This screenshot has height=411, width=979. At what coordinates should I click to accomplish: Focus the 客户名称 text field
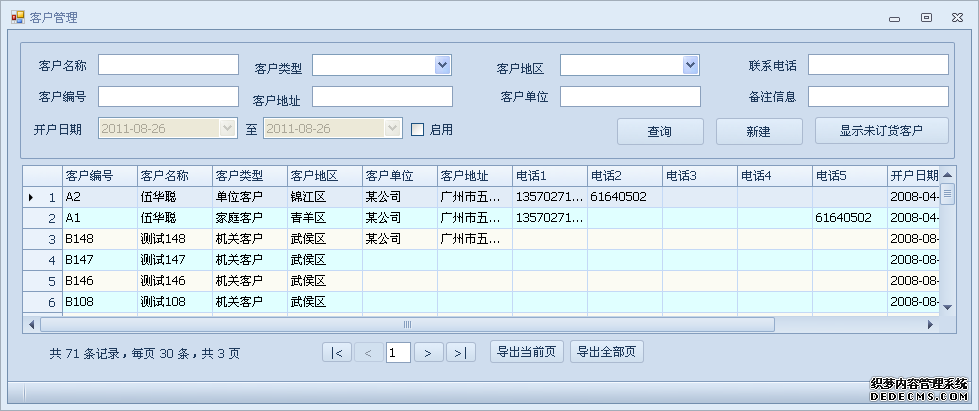coord(167,65)
